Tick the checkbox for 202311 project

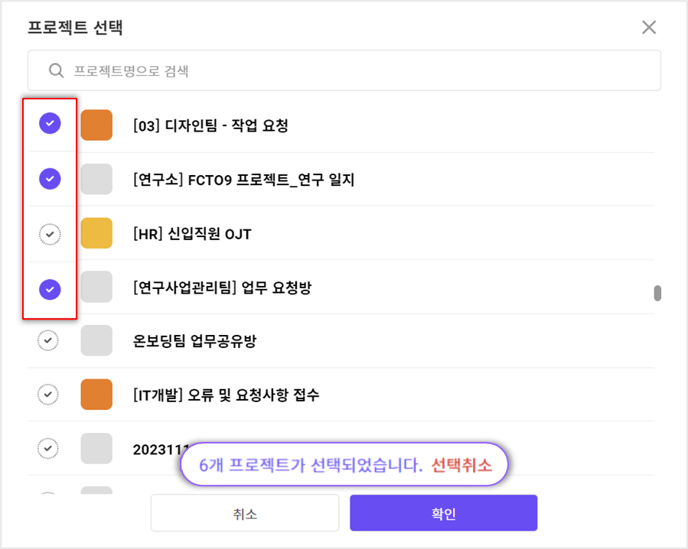(48, 448)
